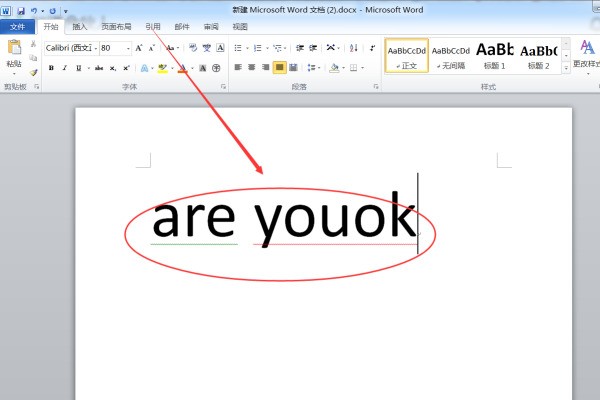Open the 页面布局 ribbon tab

[116, 27]
